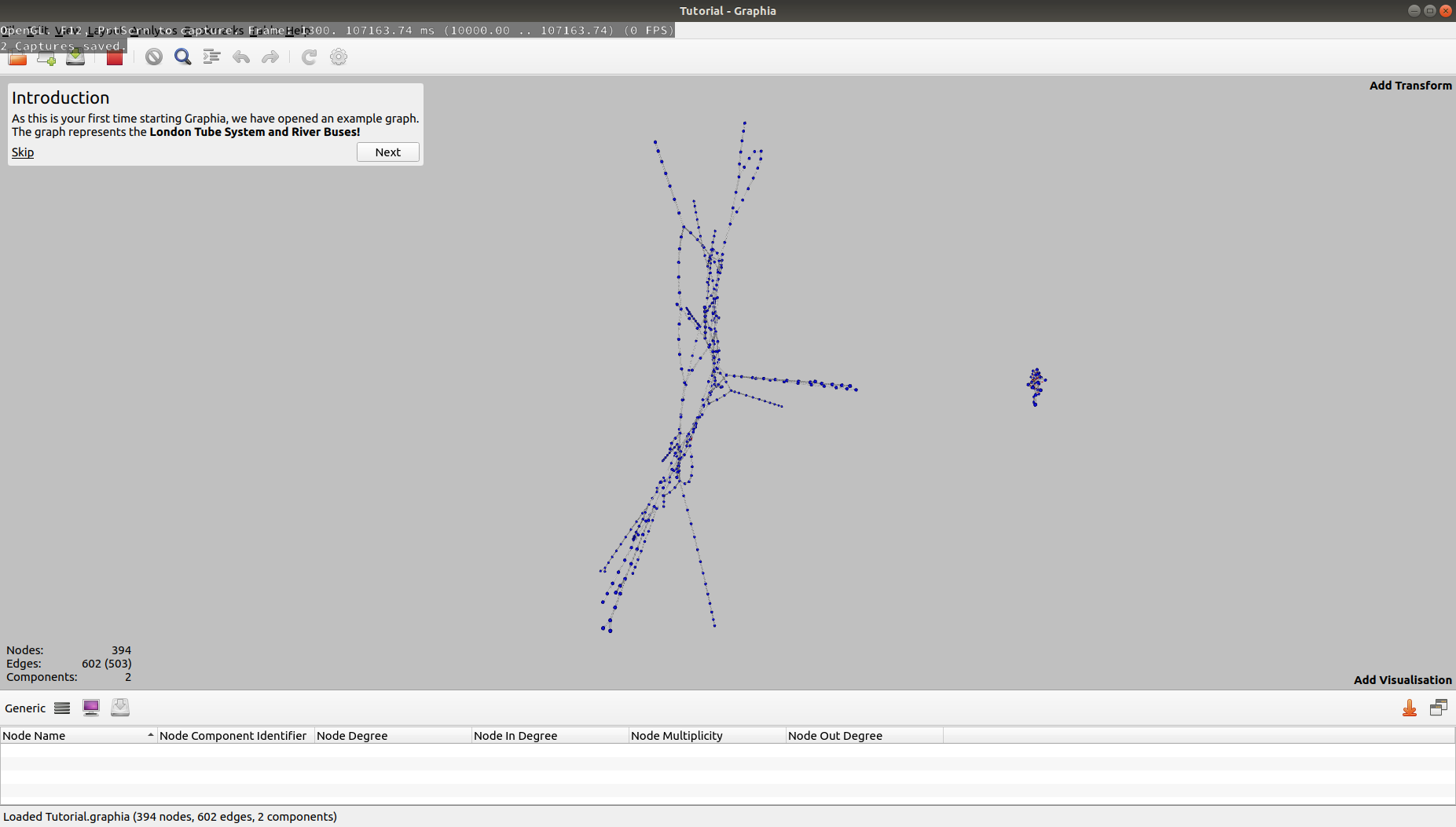Screen dimensions: 1456x827
Task: Open the settings gear icon
Action: [x=338, y=57]
